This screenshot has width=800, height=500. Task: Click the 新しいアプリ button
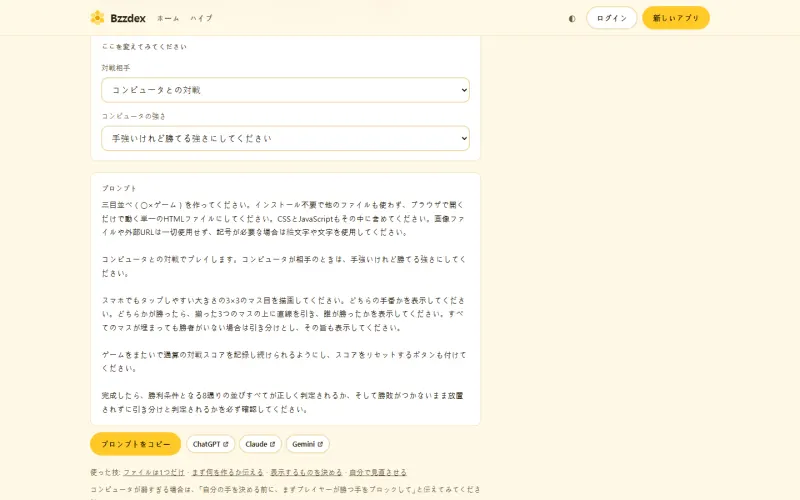click(676, 18)
